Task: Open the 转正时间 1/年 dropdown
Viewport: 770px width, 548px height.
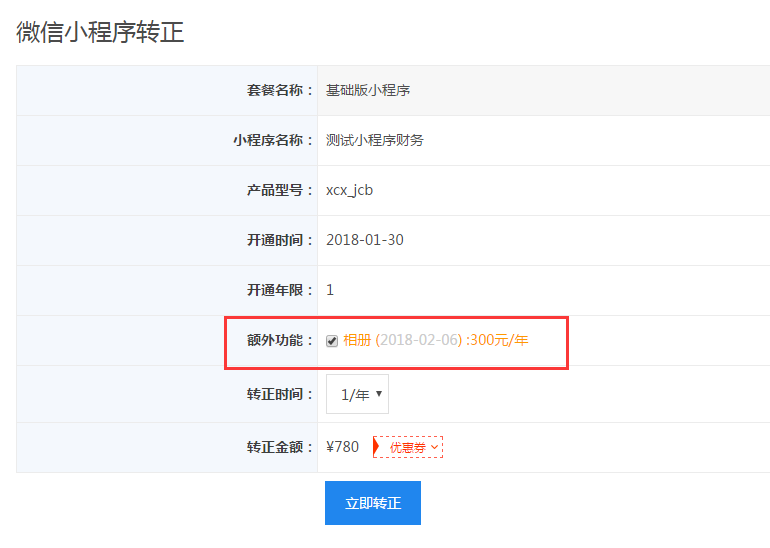Action: coord(357,394)
